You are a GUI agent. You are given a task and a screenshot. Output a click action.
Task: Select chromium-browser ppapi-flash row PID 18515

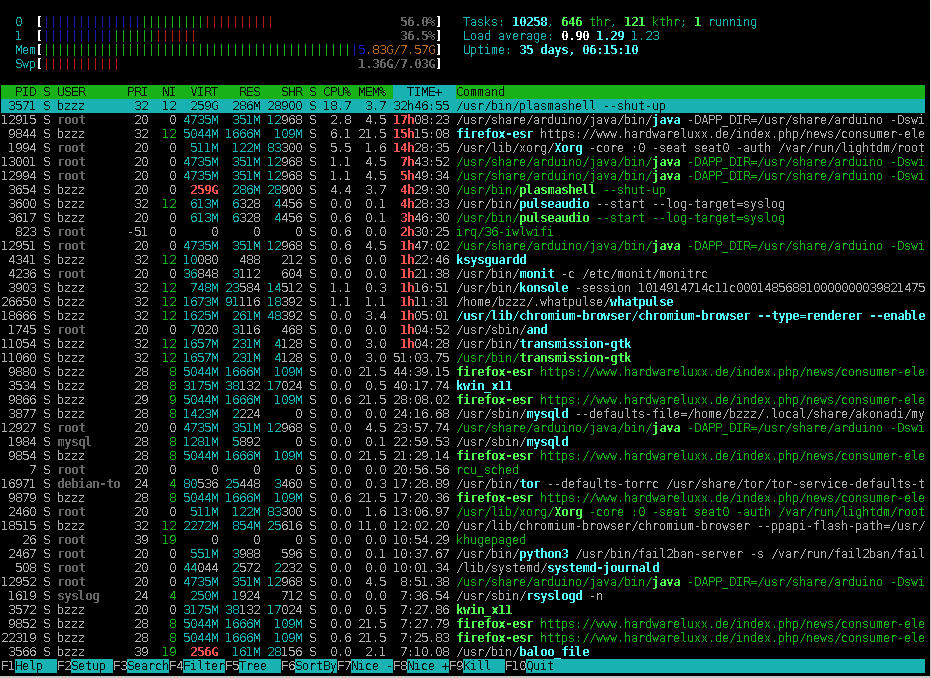[463, 526]
